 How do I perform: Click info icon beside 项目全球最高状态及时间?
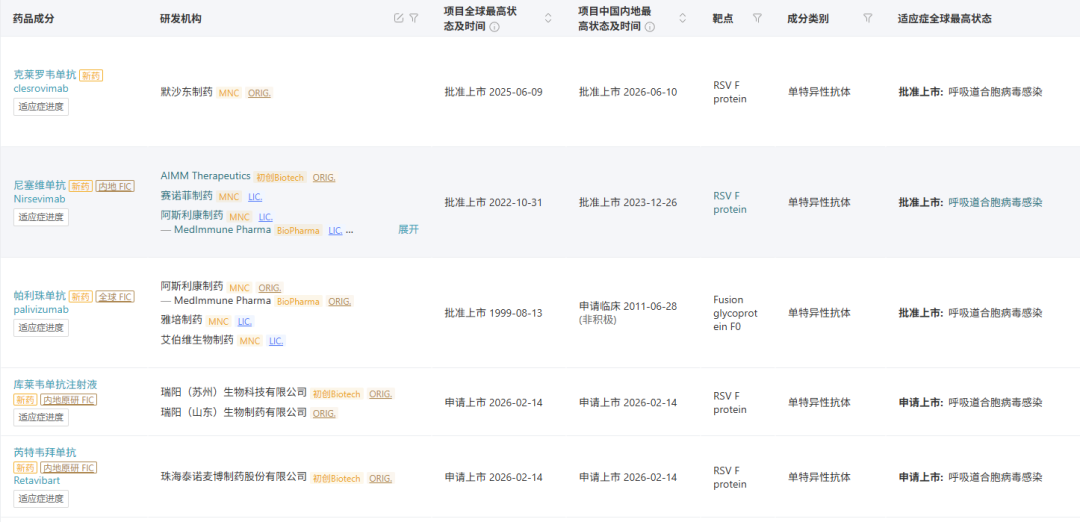click(x=495, y=27)
